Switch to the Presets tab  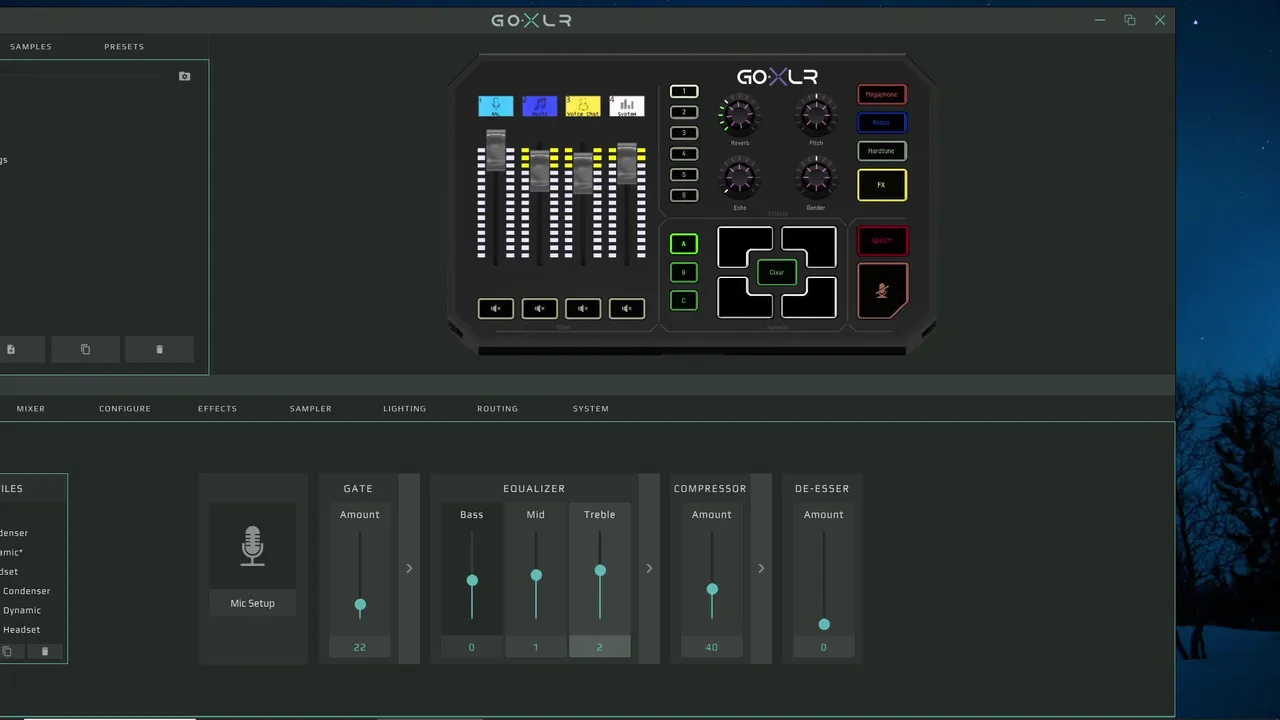click(124, 46)
